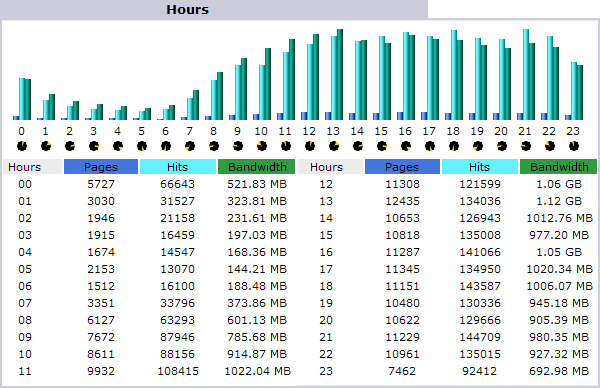Viewport: 600px width, 388px height.
Task: Click the clock icon under hour 8
Action: pos(214,146)
